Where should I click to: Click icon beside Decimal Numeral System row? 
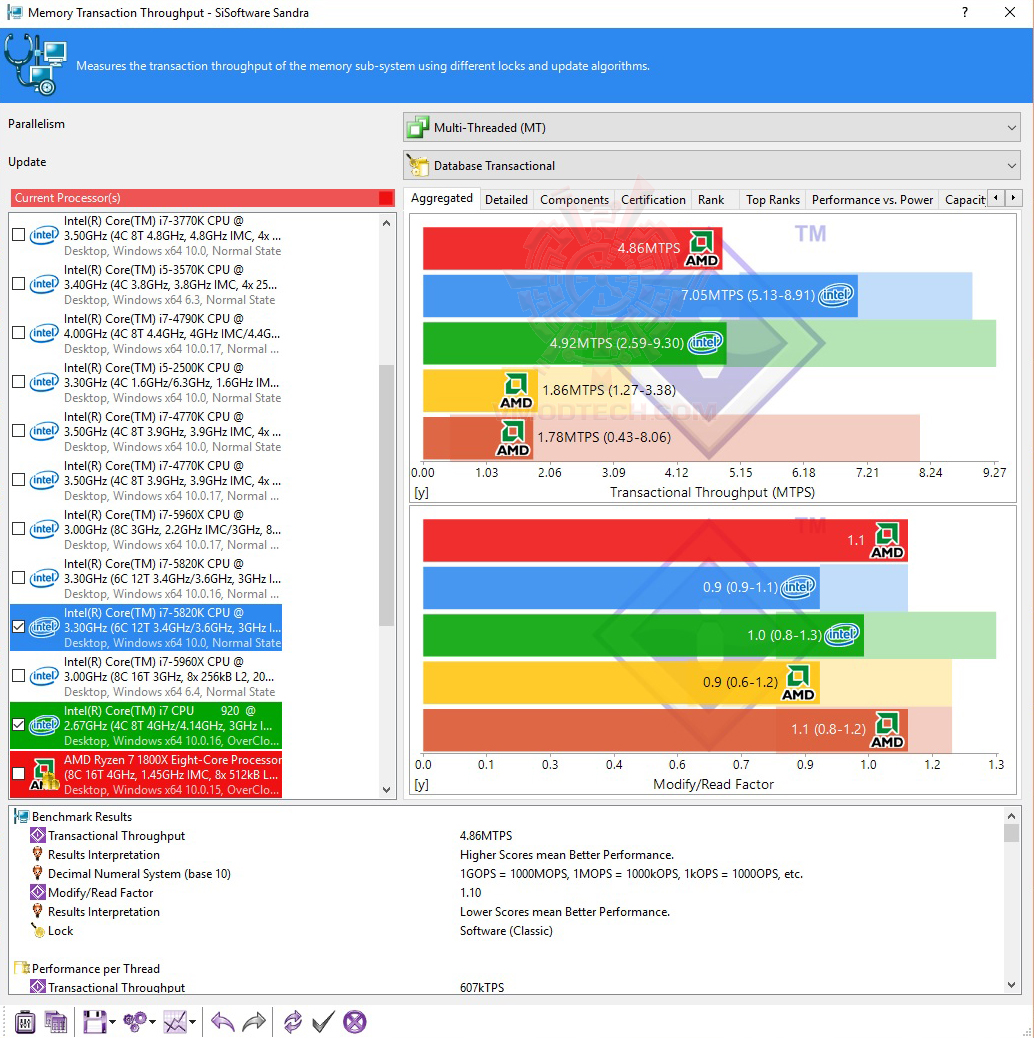point(38,874)
